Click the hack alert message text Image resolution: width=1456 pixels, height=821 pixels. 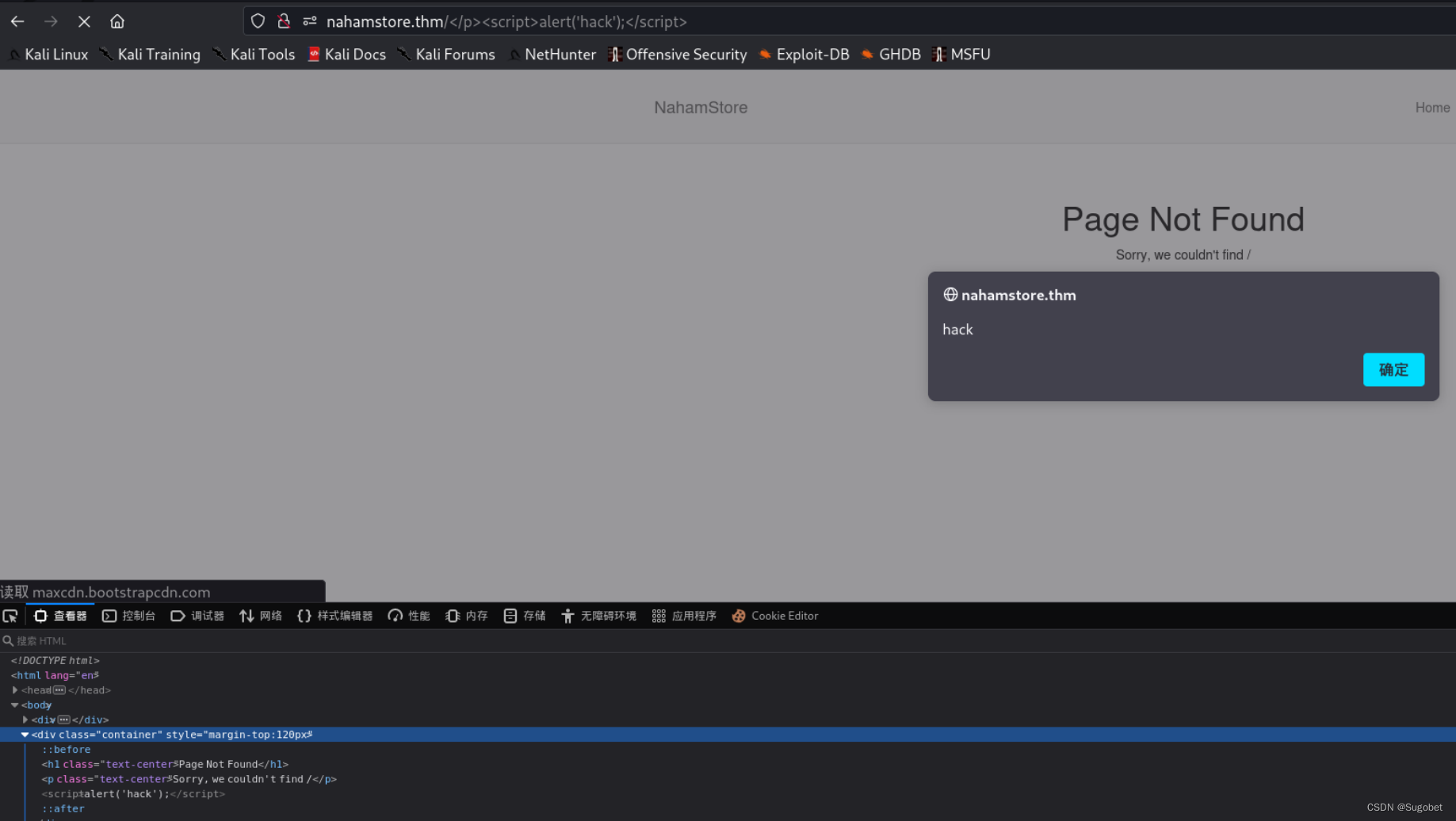pyautogui.click(x=957, y=330)
